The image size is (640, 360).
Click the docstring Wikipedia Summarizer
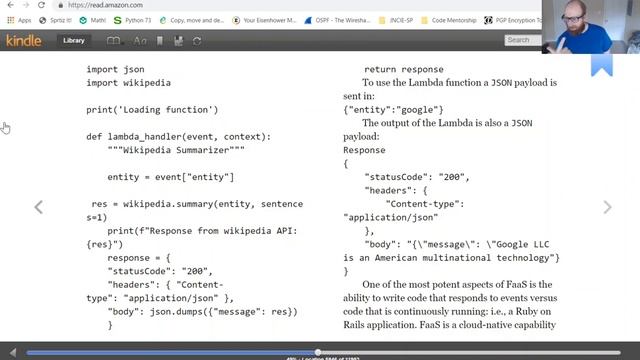(176, 150)
